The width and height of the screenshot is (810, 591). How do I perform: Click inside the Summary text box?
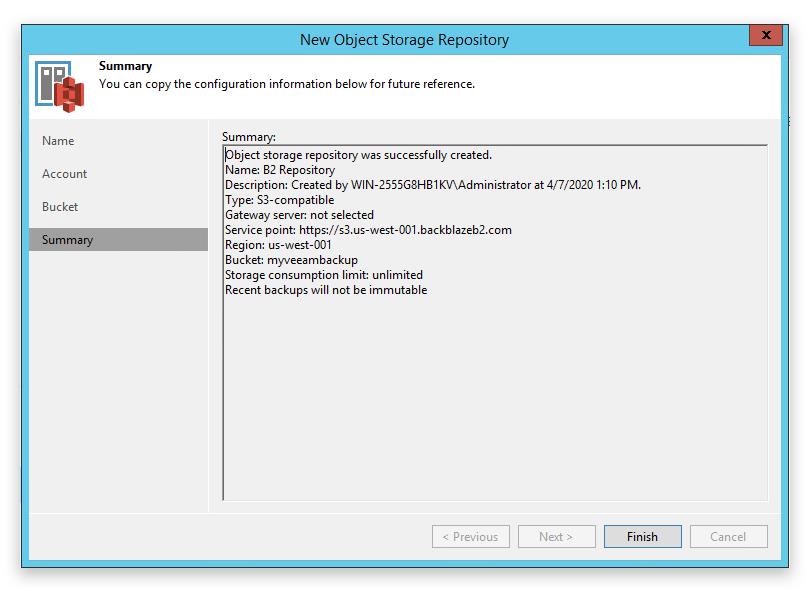point(495,323)
